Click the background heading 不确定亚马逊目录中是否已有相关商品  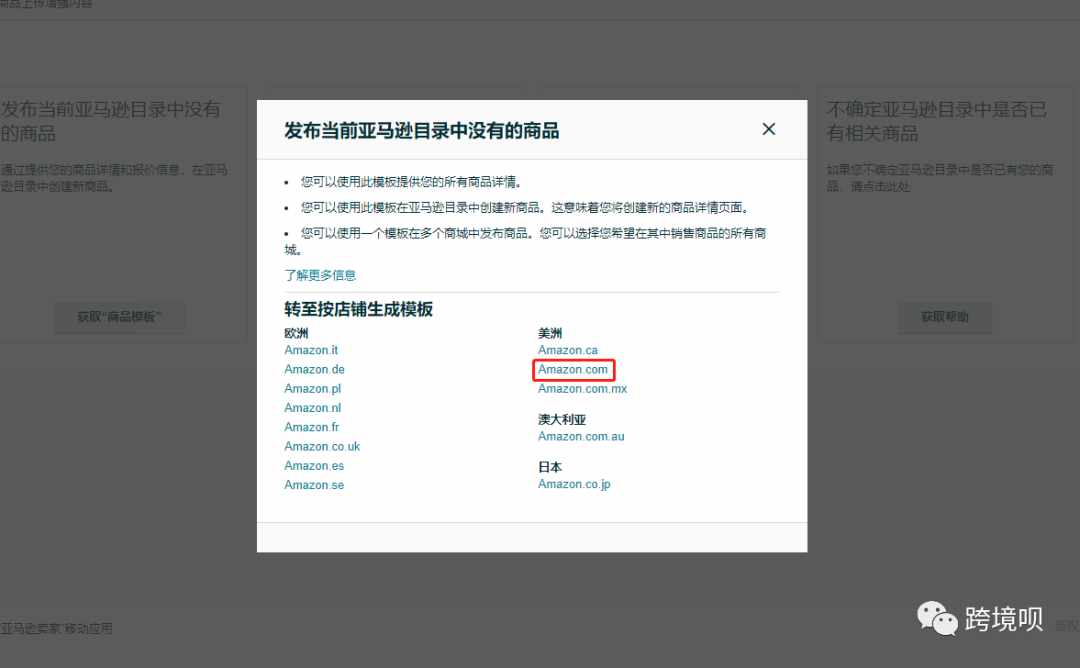[936, 121]
